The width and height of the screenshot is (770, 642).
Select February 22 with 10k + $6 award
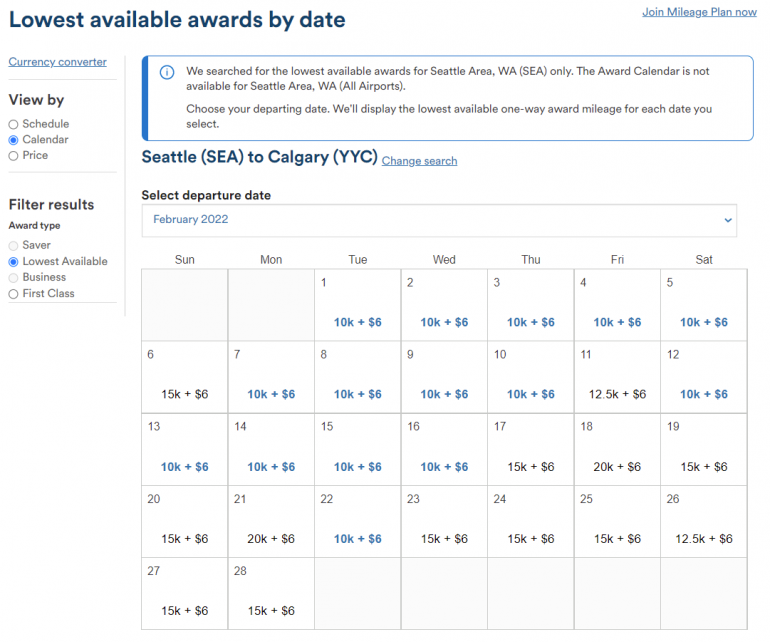(x=357, y=521)
